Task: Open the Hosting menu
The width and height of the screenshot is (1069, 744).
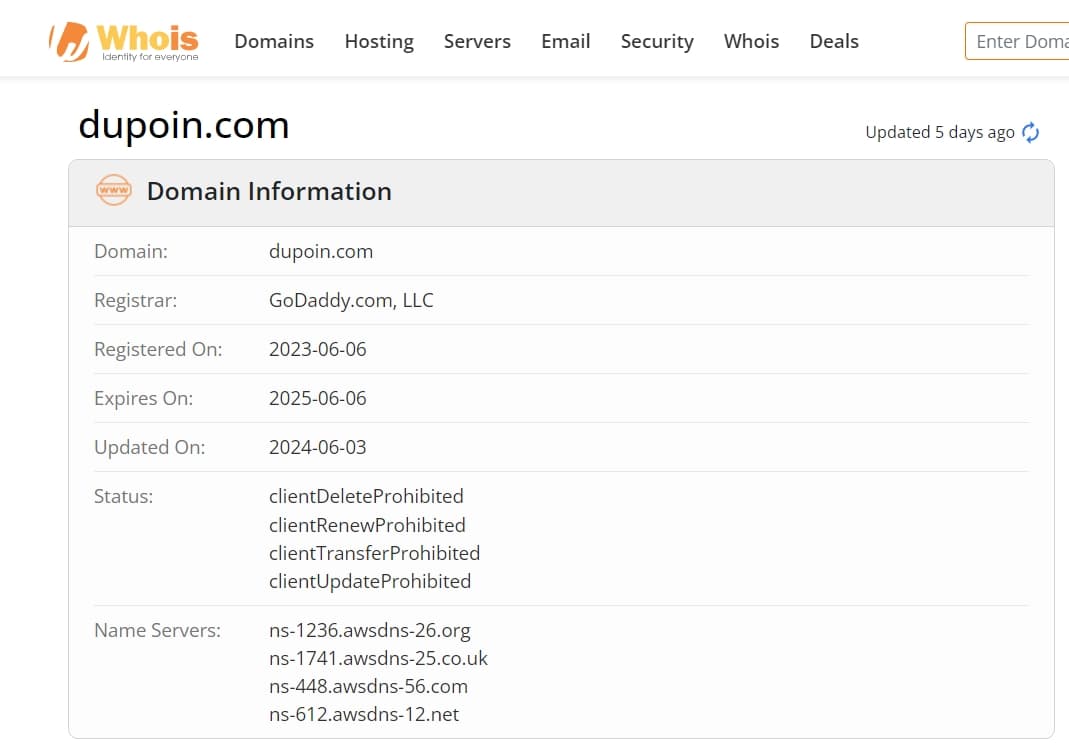Action: pos(379,42)
